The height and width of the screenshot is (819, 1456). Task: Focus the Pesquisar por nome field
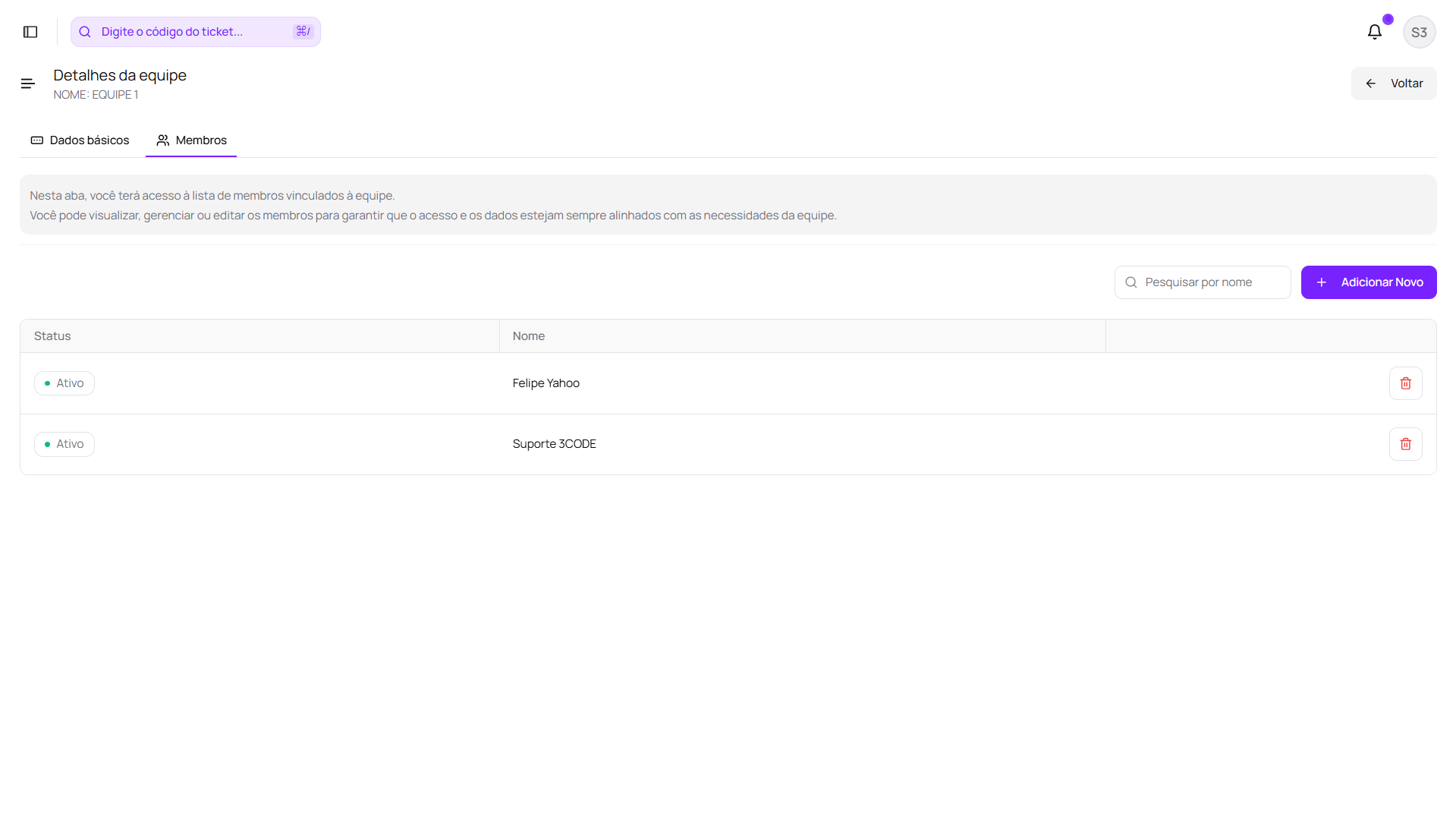(x=1203, y=282)
